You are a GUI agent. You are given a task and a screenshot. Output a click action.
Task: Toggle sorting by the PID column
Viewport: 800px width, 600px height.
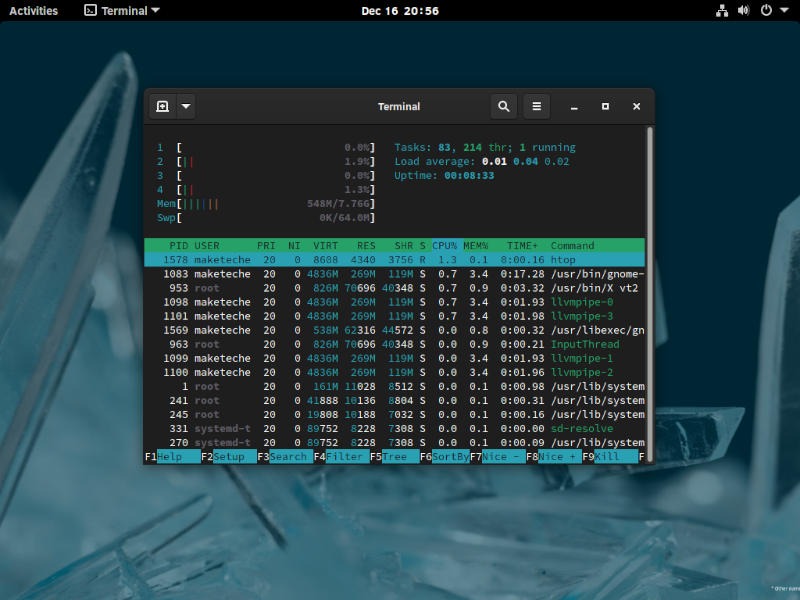click(x=181, y=245)
